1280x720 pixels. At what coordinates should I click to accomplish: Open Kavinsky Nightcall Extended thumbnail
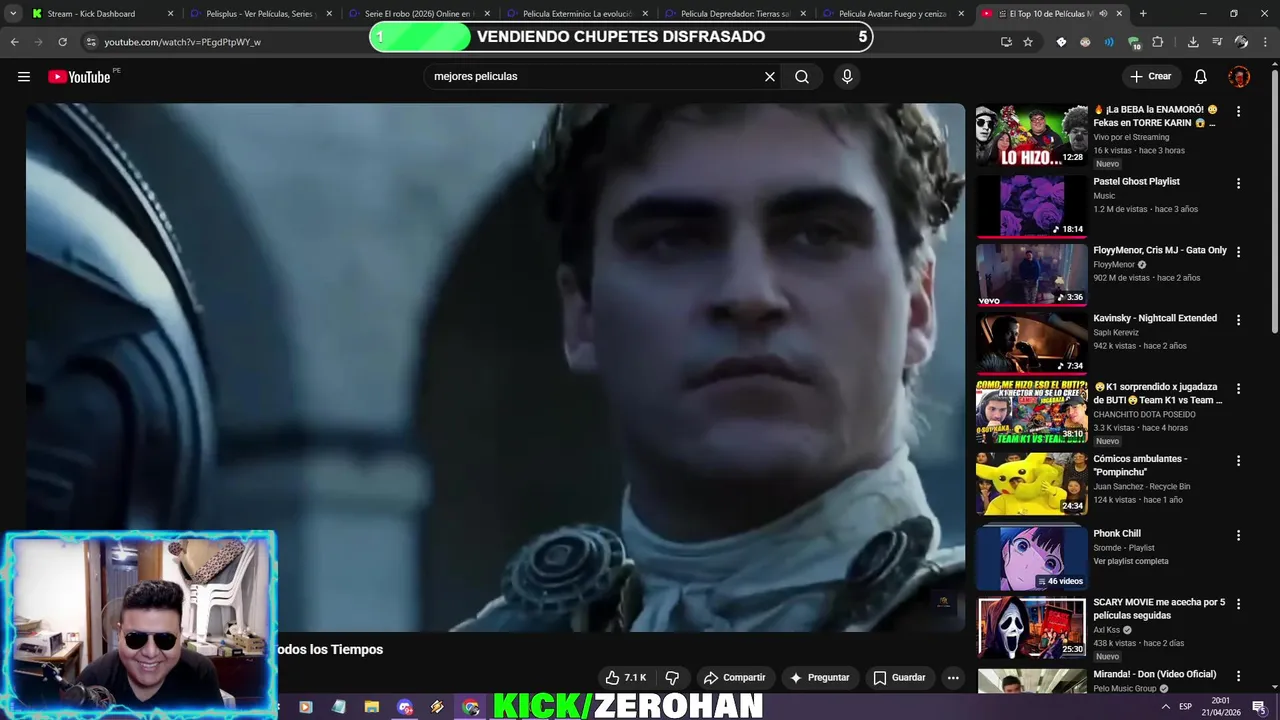[x=1031, y=343]
